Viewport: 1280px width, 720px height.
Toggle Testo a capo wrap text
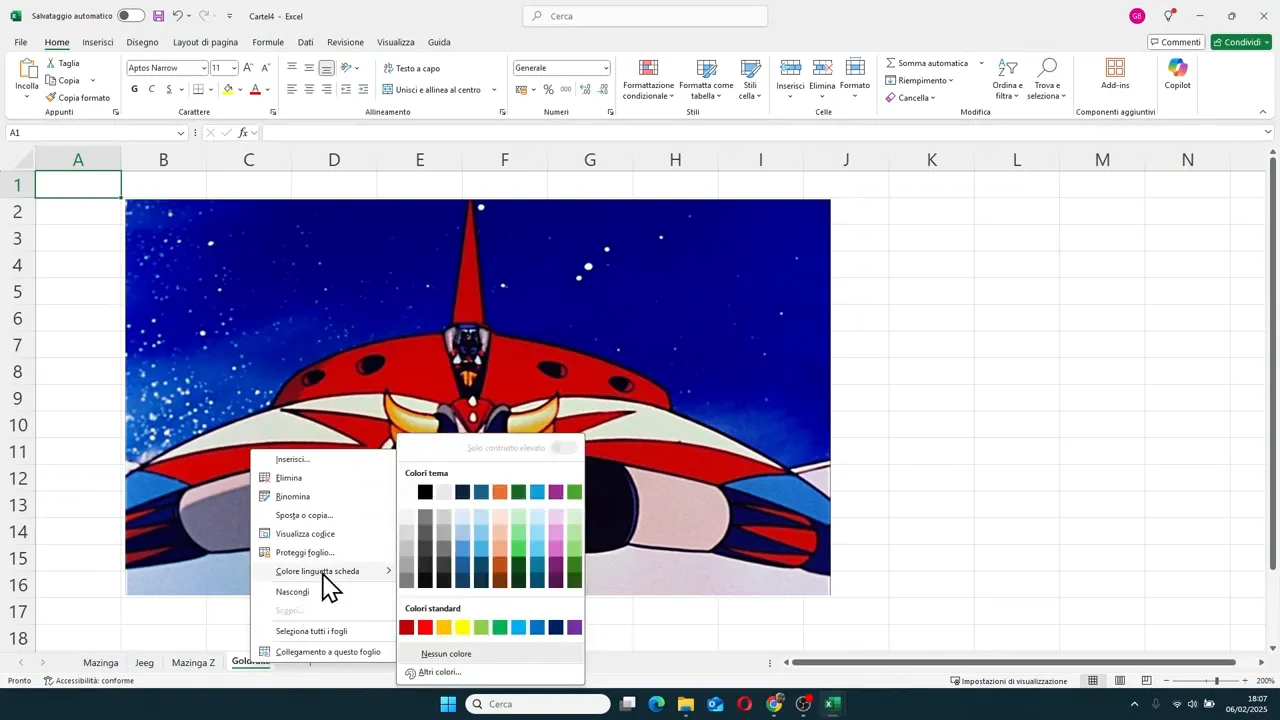pos(412,68)
